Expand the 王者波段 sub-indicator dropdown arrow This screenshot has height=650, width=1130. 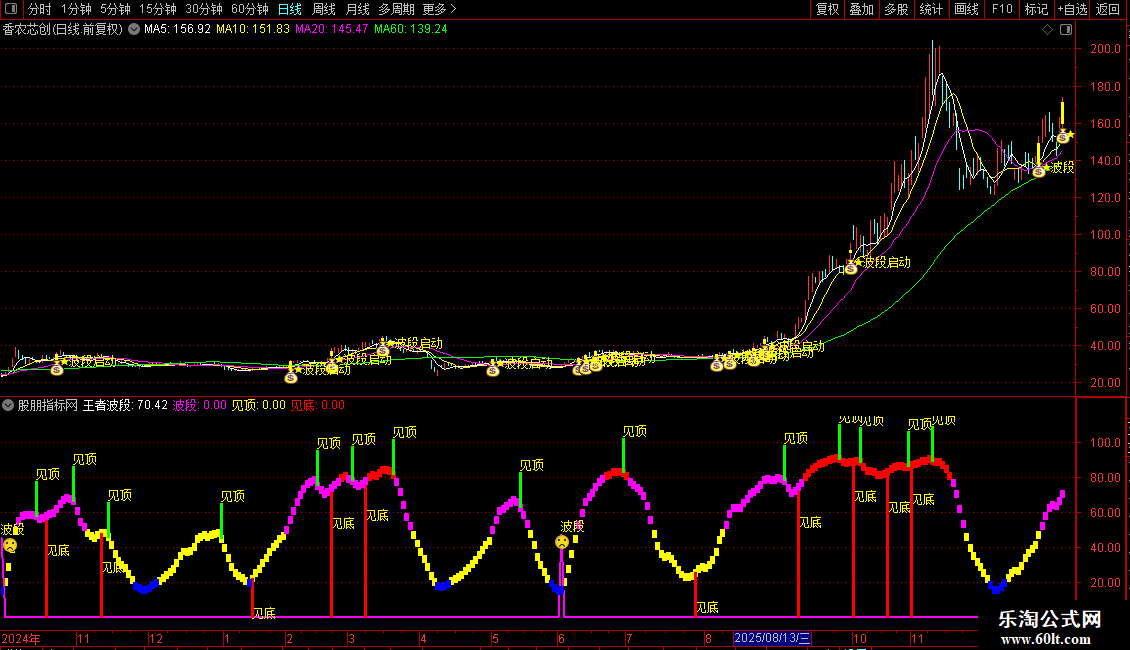point(8,405)
